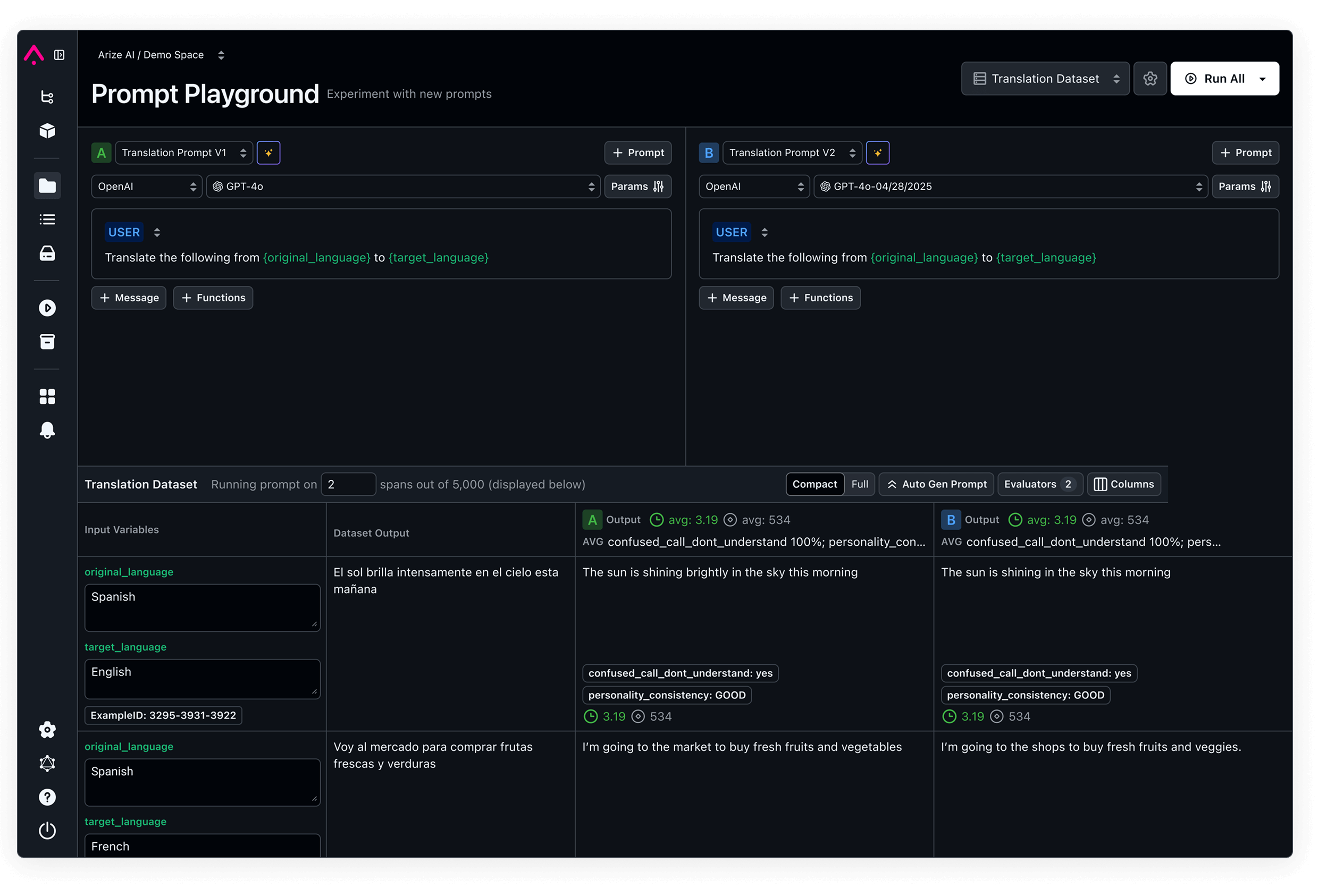Click the prompt A message text area
The height and width of the screenshot is (896, 1327).
(x=297, y=258)
